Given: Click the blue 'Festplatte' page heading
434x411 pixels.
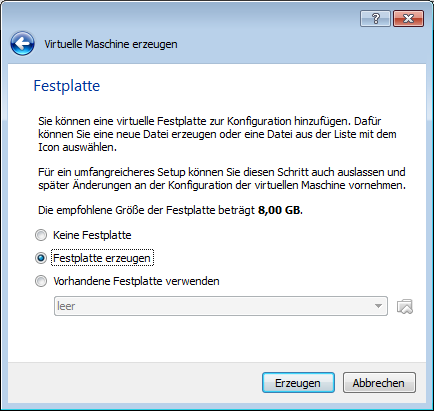Looking at the screenshot, I should pyautogui.click(x=67, y=86).
